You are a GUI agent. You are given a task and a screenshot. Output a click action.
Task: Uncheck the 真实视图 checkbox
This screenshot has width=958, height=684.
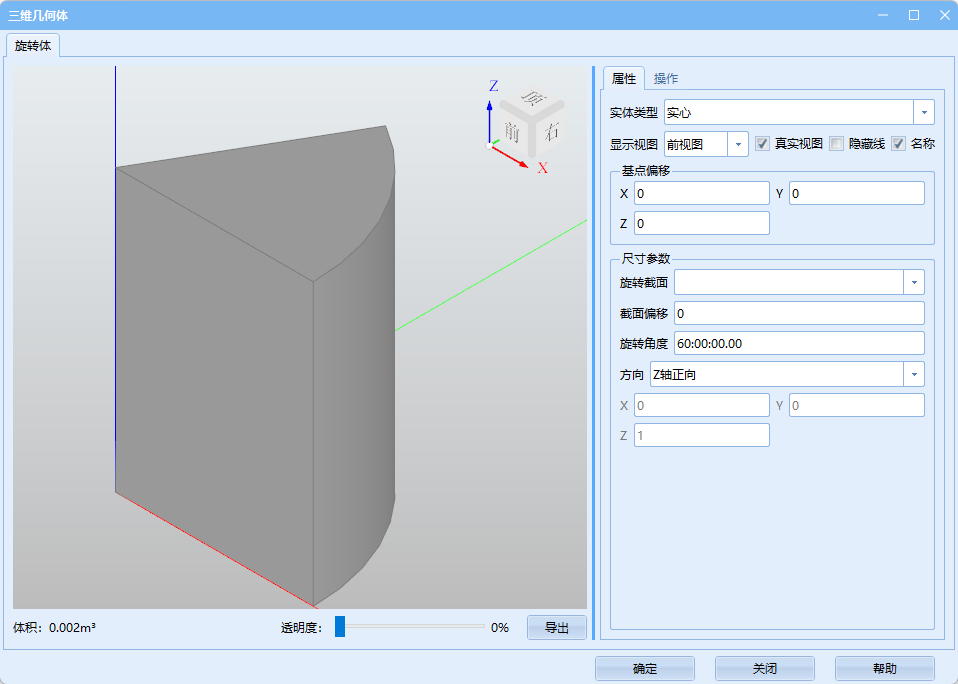(x=762, y=144)
